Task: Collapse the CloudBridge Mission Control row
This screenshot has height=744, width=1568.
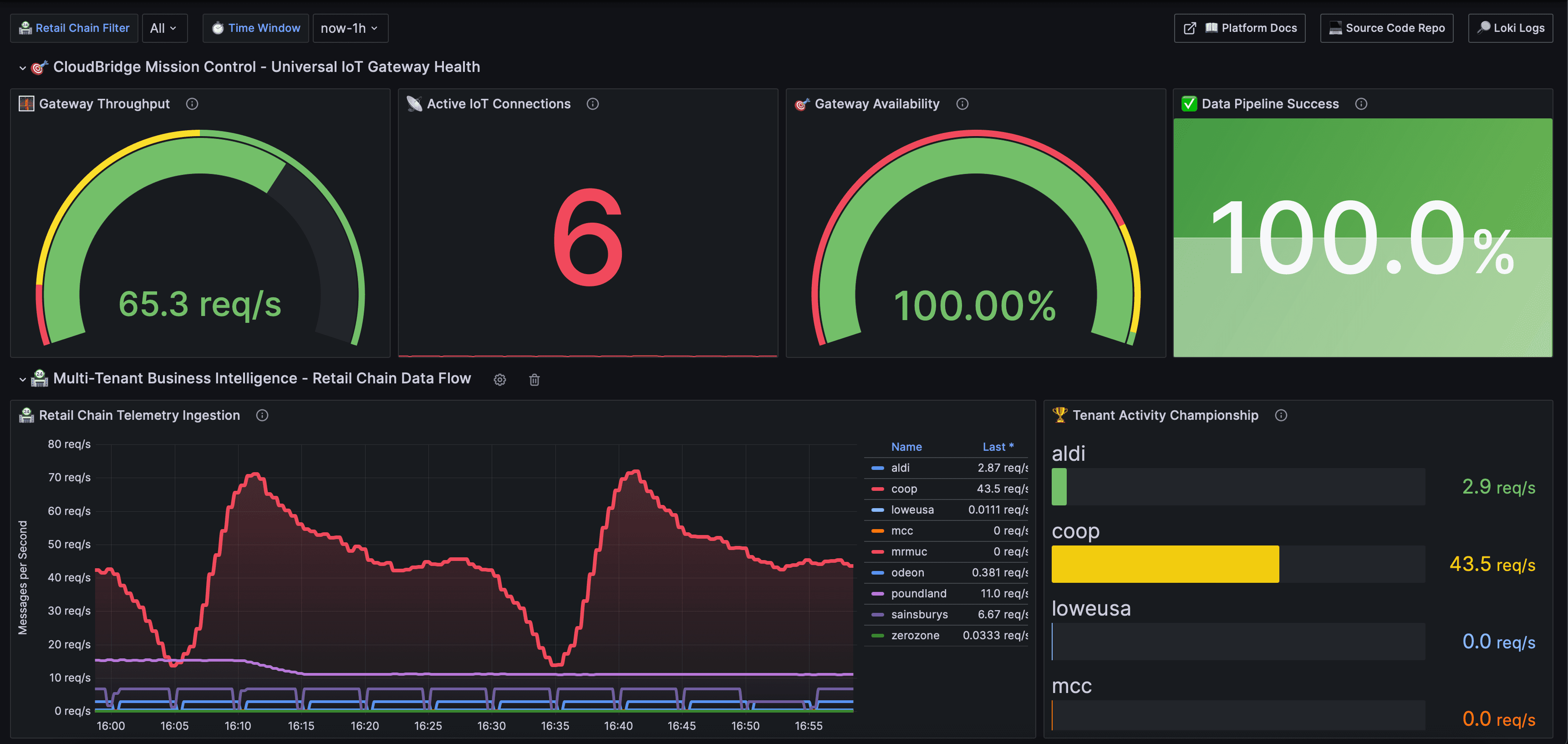Action: (22, 67)
